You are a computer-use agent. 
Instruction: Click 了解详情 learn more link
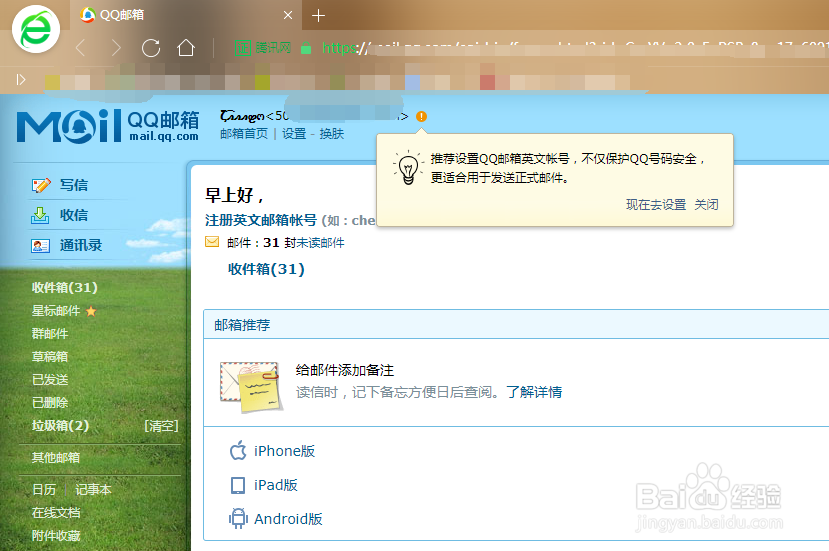[x=534, y=392]
